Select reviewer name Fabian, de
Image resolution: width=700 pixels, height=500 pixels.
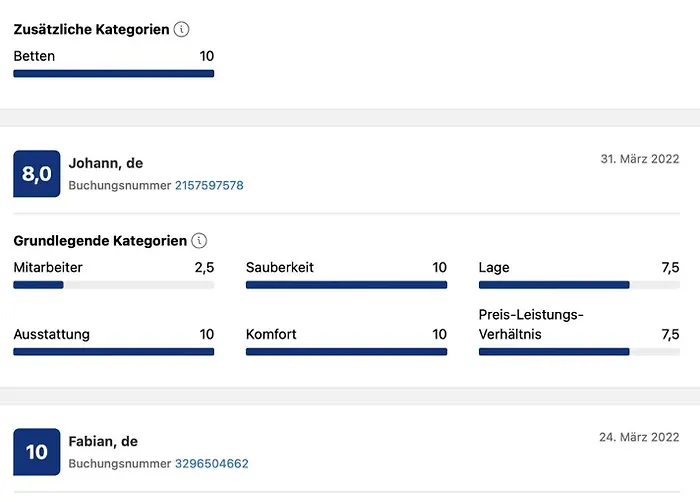coord(103,441)
